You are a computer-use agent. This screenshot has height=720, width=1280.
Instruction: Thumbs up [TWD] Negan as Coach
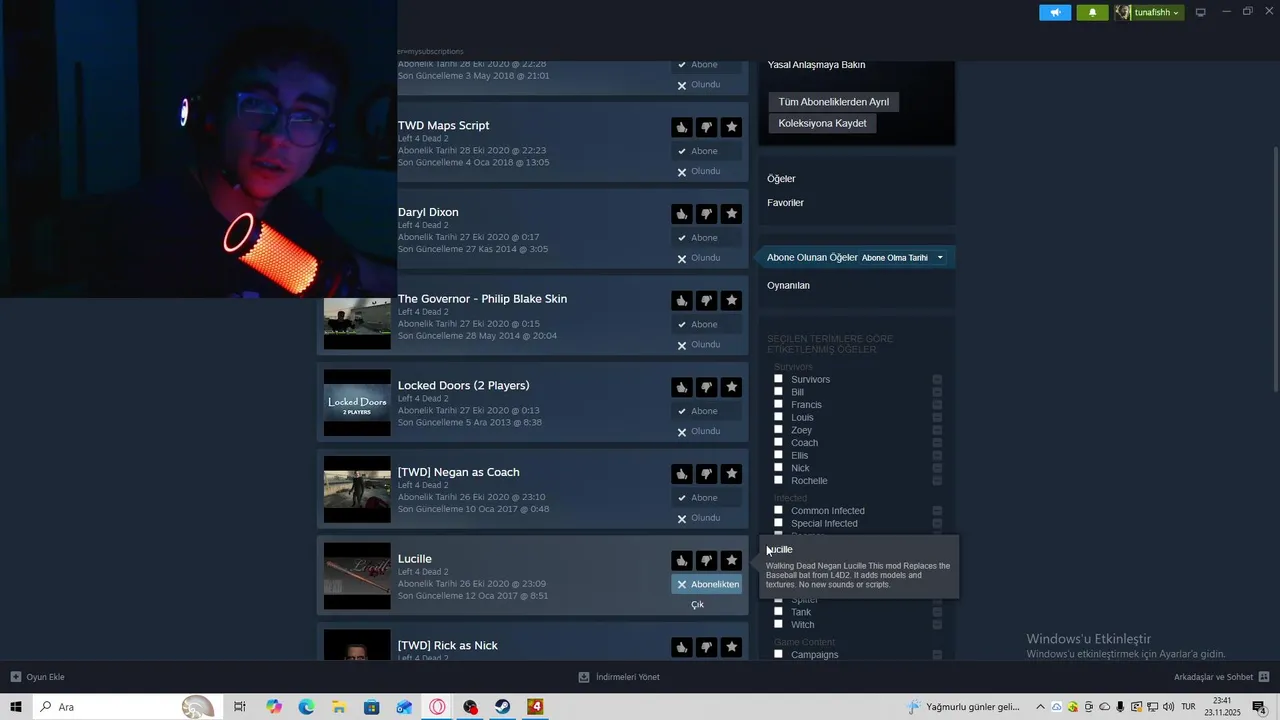pyautogui.click(x=681, y=474)
